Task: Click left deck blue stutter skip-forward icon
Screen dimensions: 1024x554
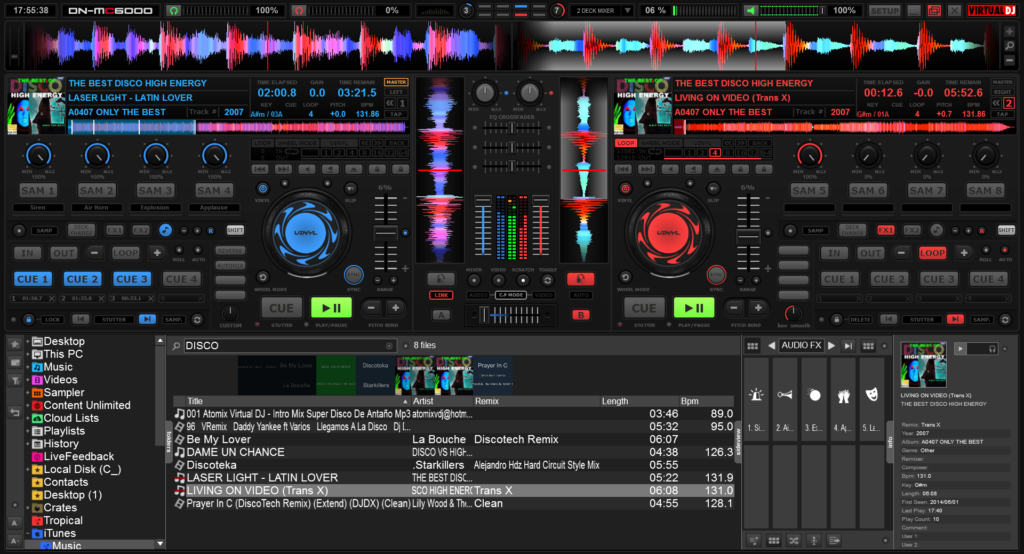Action: click(x=147, y=319)
